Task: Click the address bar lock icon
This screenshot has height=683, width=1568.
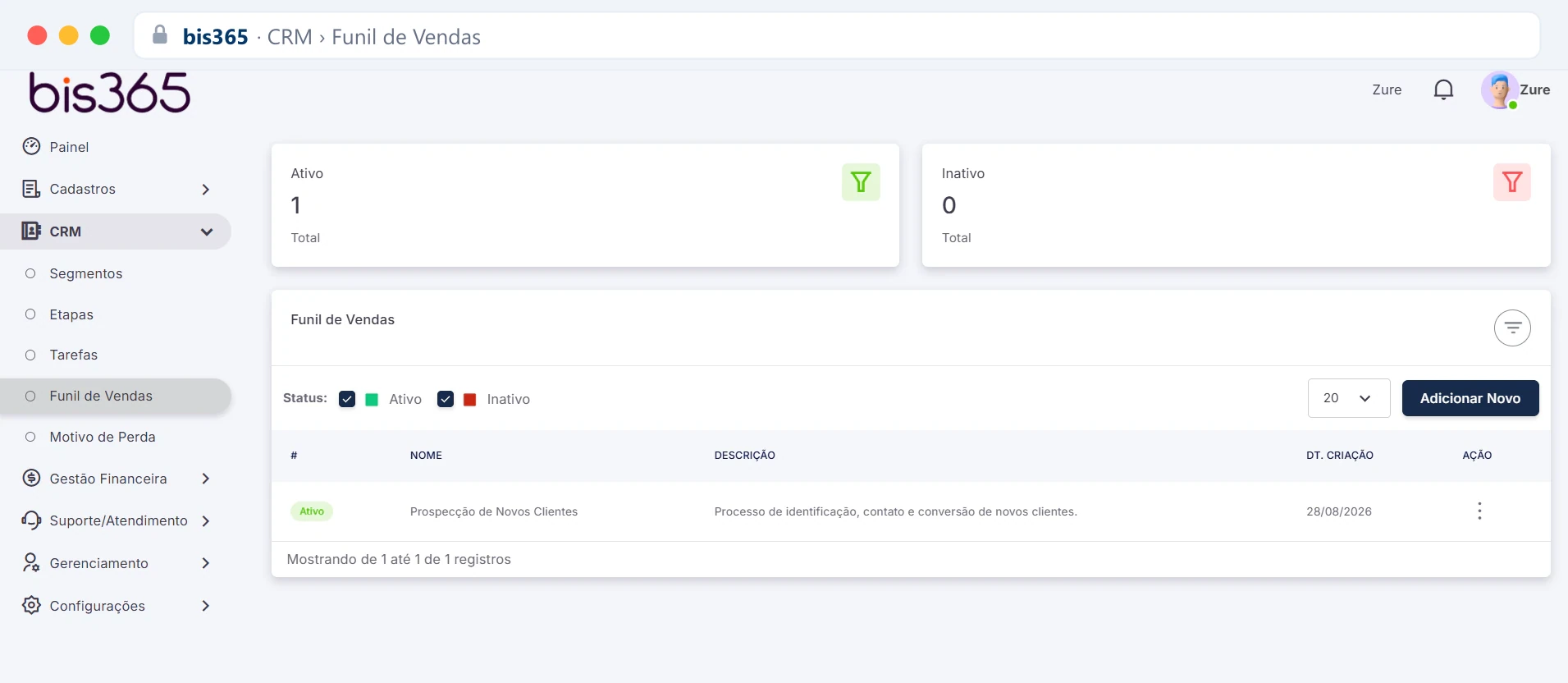Action: click(x=160, y=35)
